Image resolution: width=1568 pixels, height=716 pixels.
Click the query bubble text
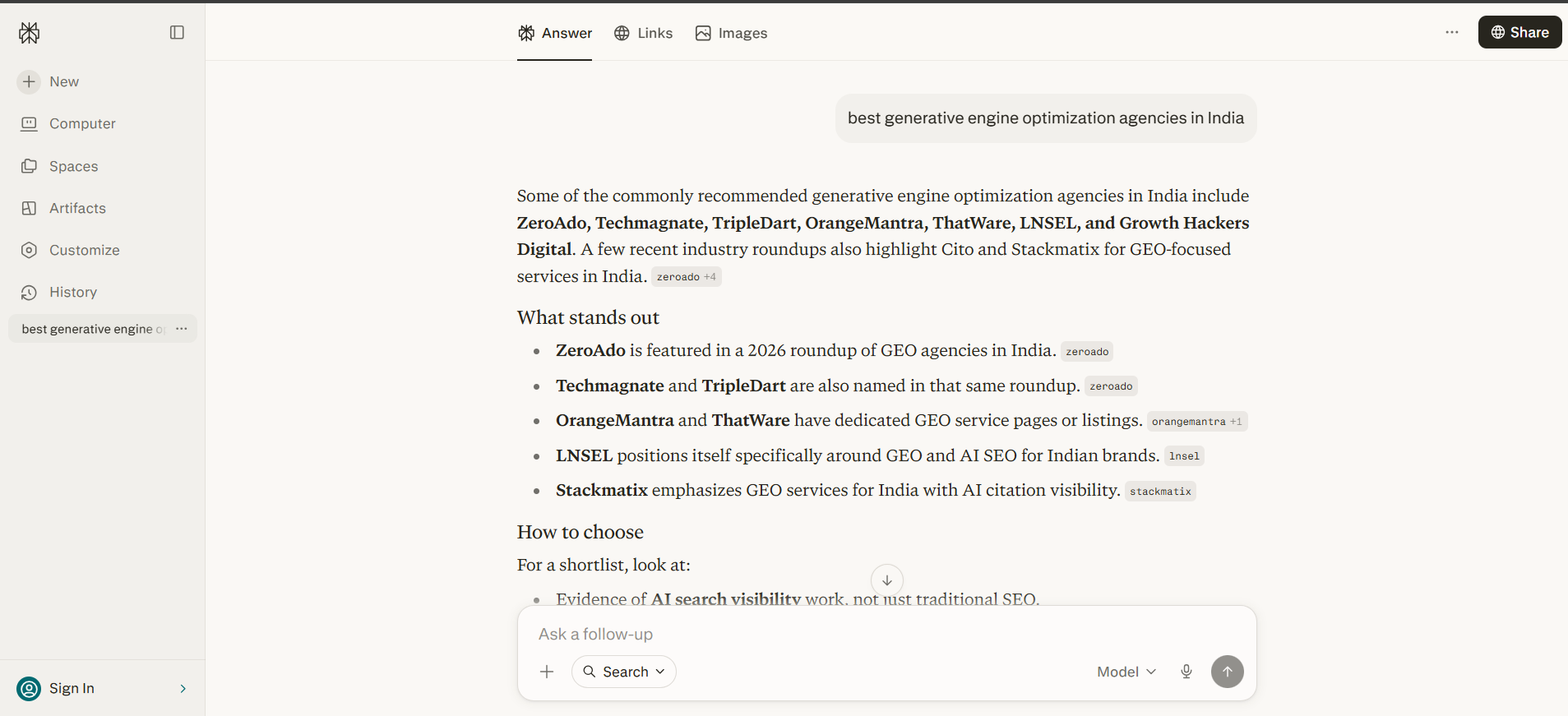point(1046,118)
